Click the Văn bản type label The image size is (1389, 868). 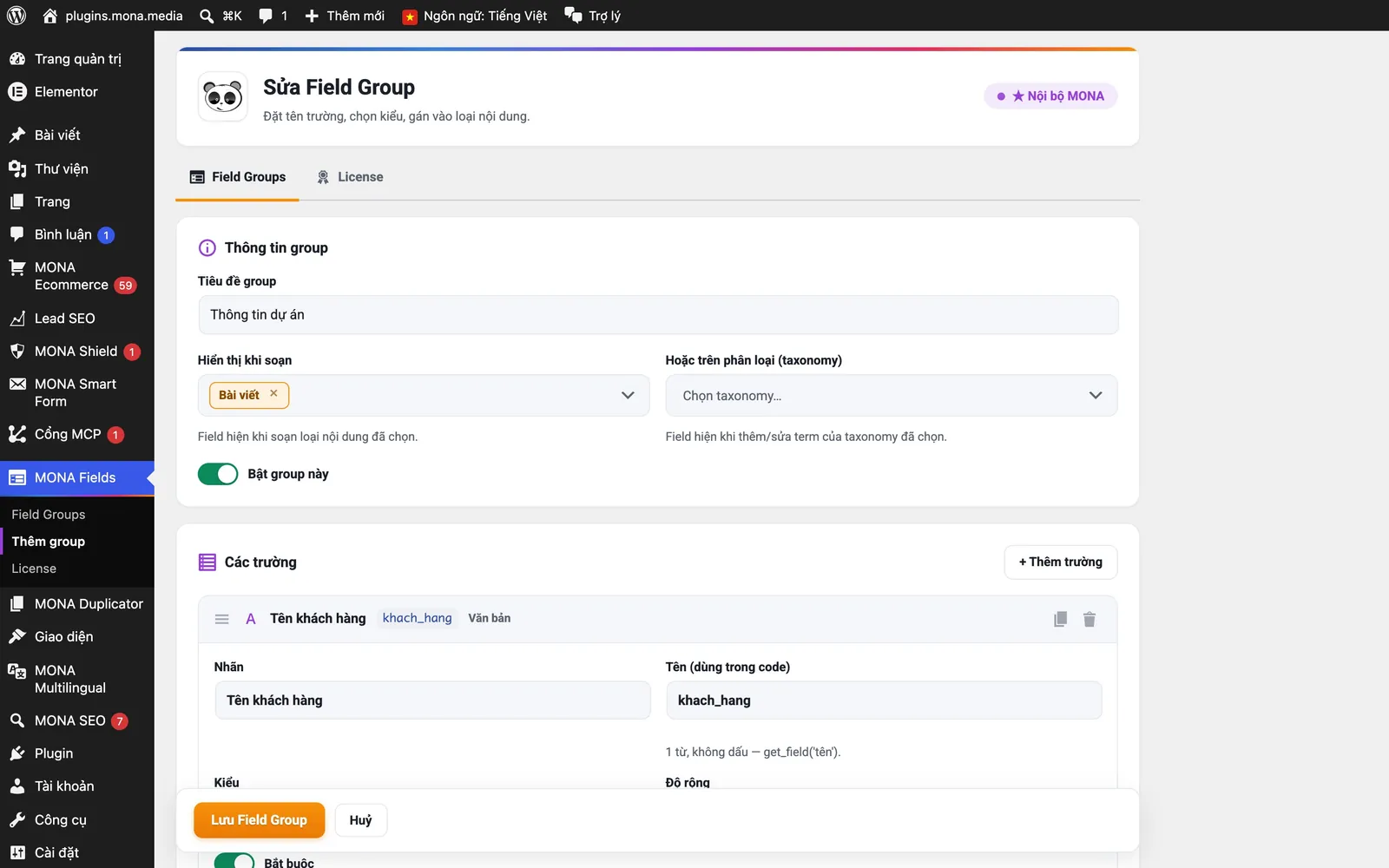tap(490, 618)
